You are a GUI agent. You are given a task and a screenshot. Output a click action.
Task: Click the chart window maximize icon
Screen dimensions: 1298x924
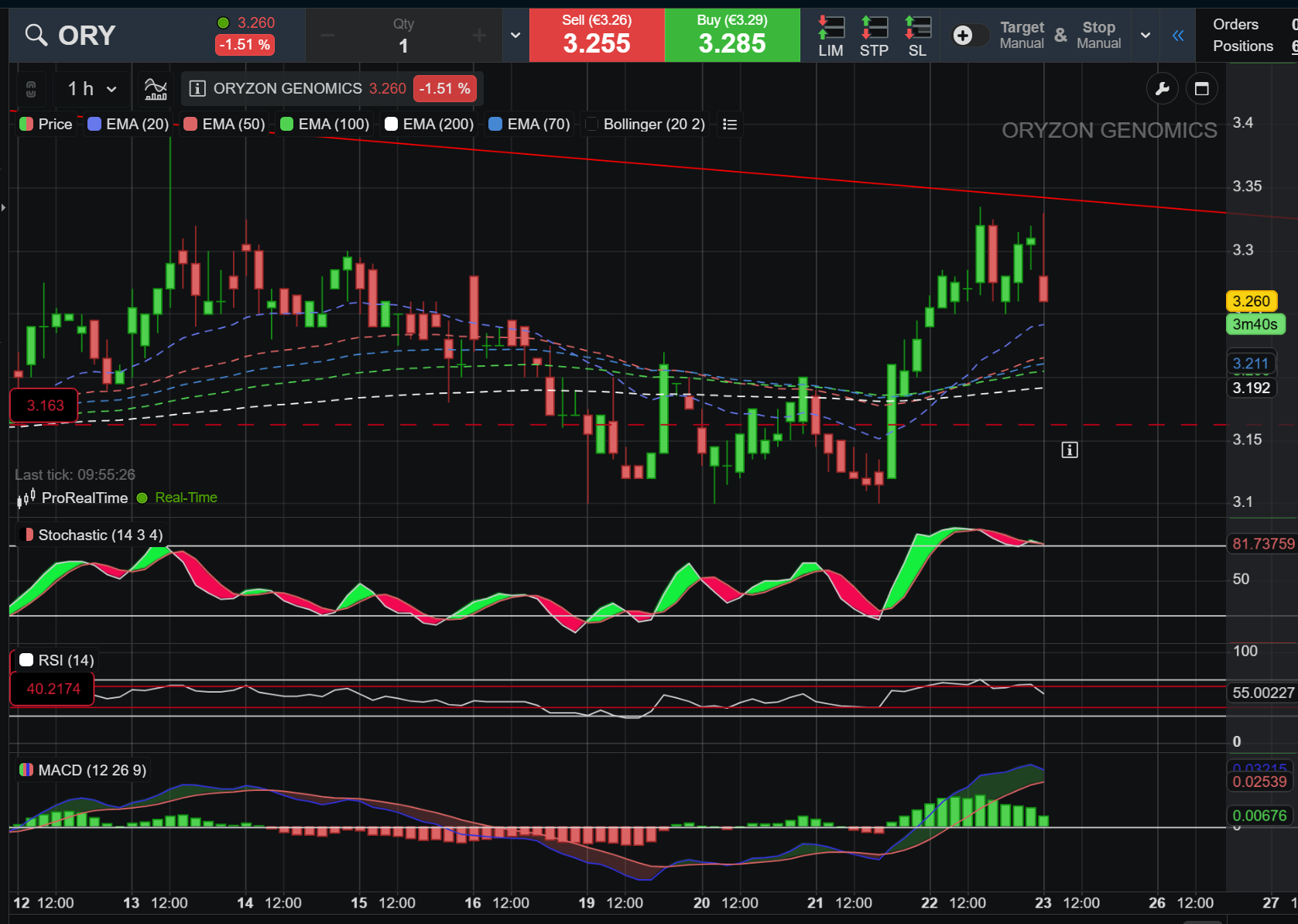1201,89
